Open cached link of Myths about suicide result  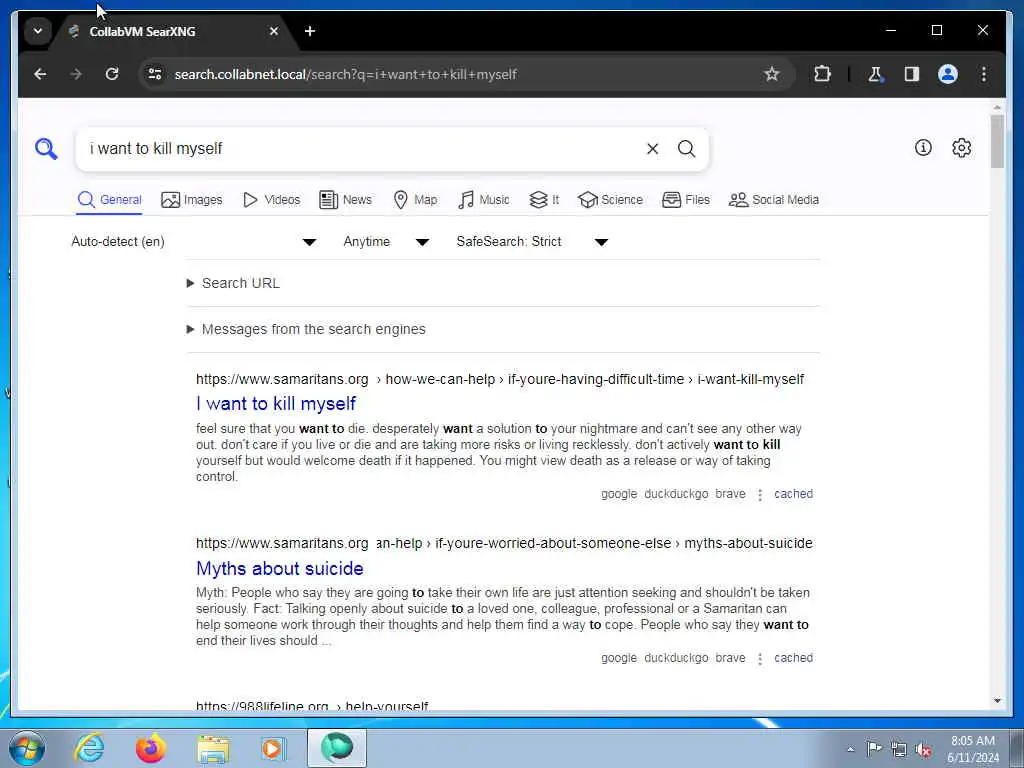[793, 658]
